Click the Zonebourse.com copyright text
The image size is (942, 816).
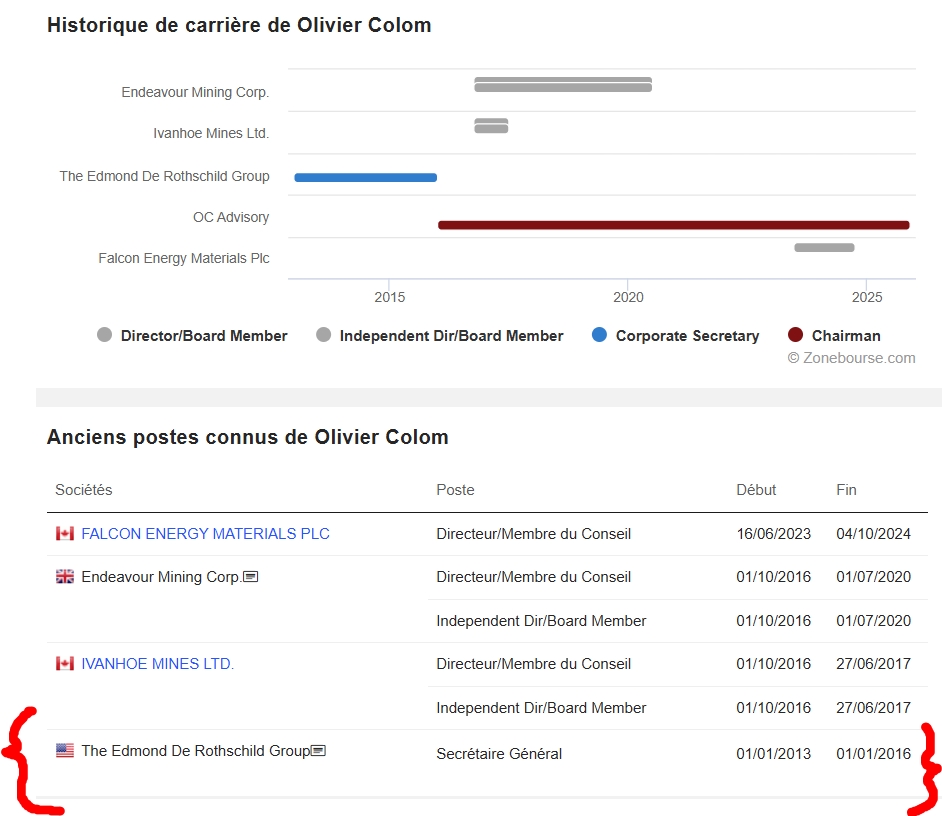(x=851, y=358)
